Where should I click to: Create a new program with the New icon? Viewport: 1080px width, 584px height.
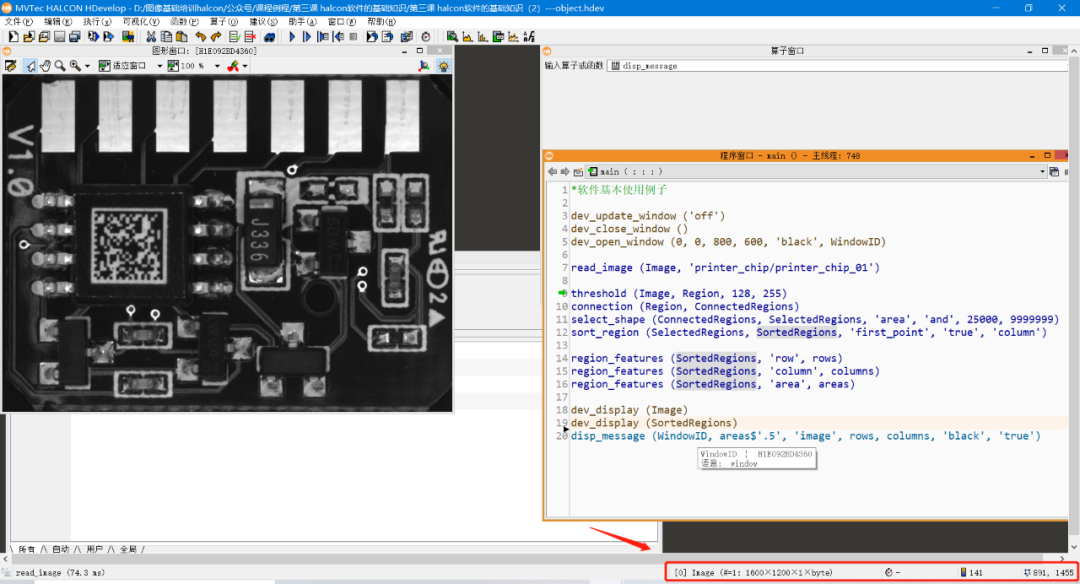[x=13, y=35]
